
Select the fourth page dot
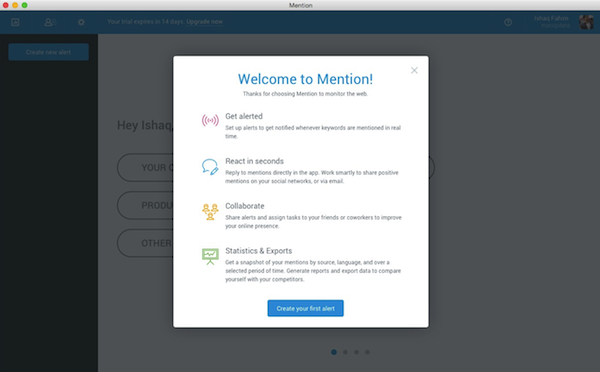point(367,352)
